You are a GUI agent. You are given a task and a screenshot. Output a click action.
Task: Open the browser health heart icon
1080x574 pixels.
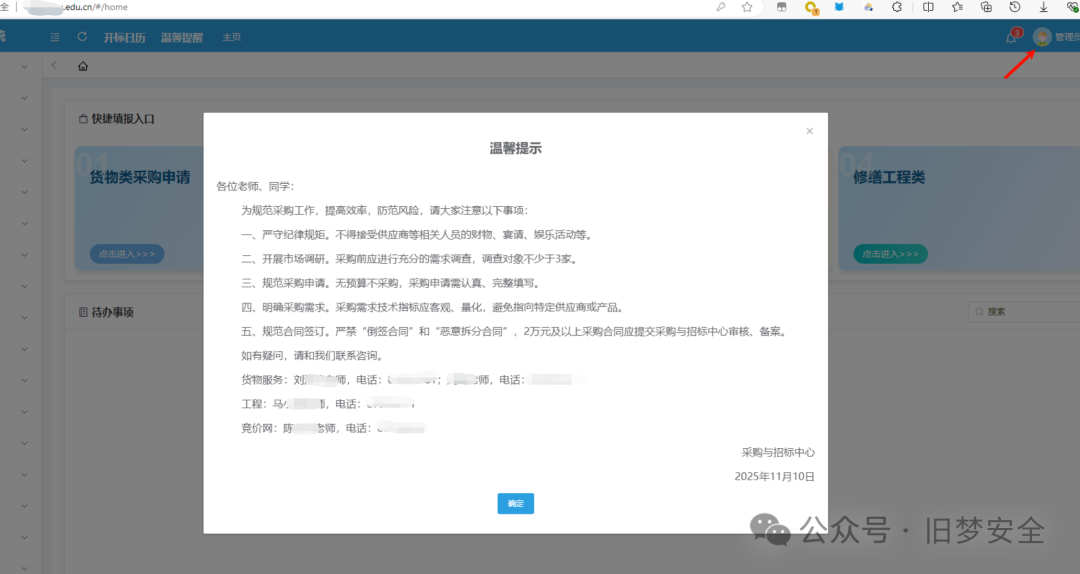coord(1072,7)
